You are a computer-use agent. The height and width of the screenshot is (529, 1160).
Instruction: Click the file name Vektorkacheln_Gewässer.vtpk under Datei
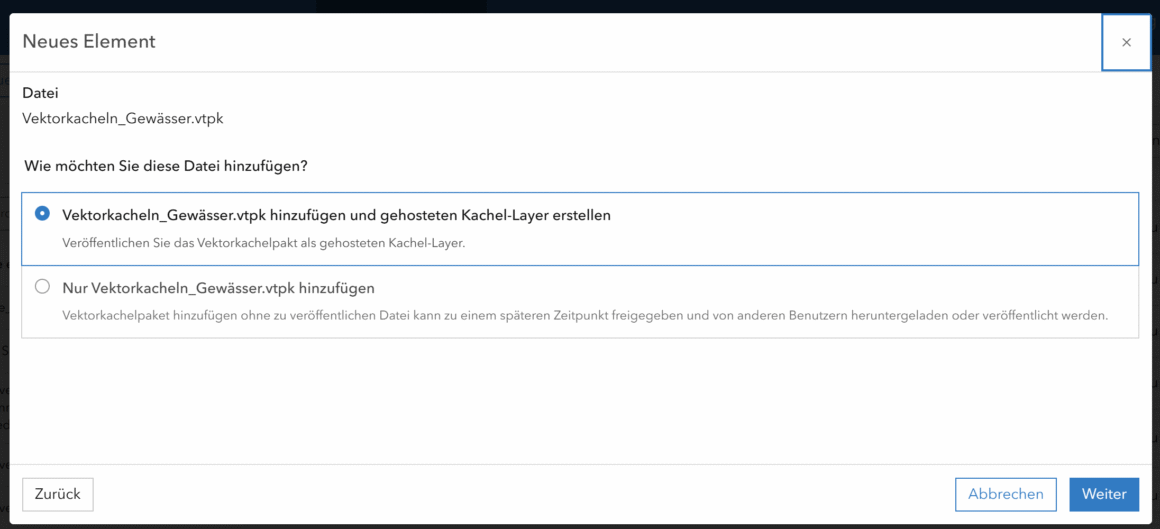click(123, 118)
